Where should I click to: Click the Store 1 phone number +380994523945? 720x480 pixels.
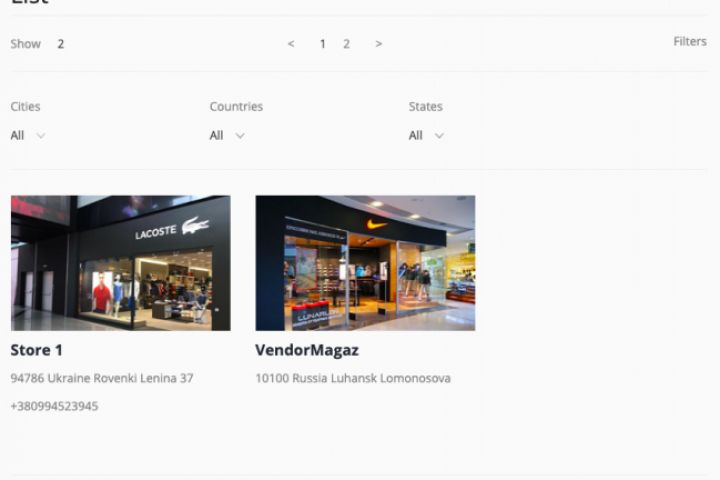coord(54,406)
